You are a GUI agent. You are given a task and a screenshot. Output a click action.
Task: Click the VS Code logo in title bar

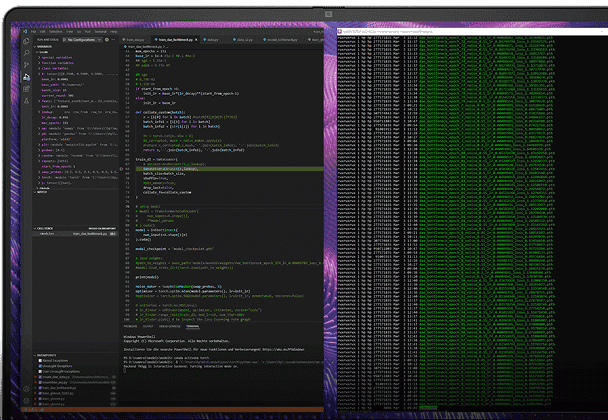point(25,31)
